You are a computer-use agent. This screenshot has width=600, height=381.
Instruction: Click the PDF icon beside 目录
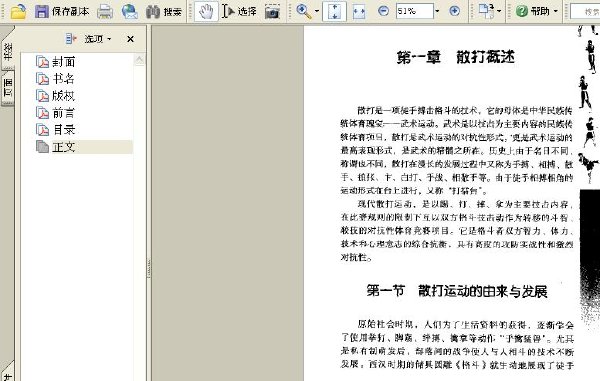point(42,130)
